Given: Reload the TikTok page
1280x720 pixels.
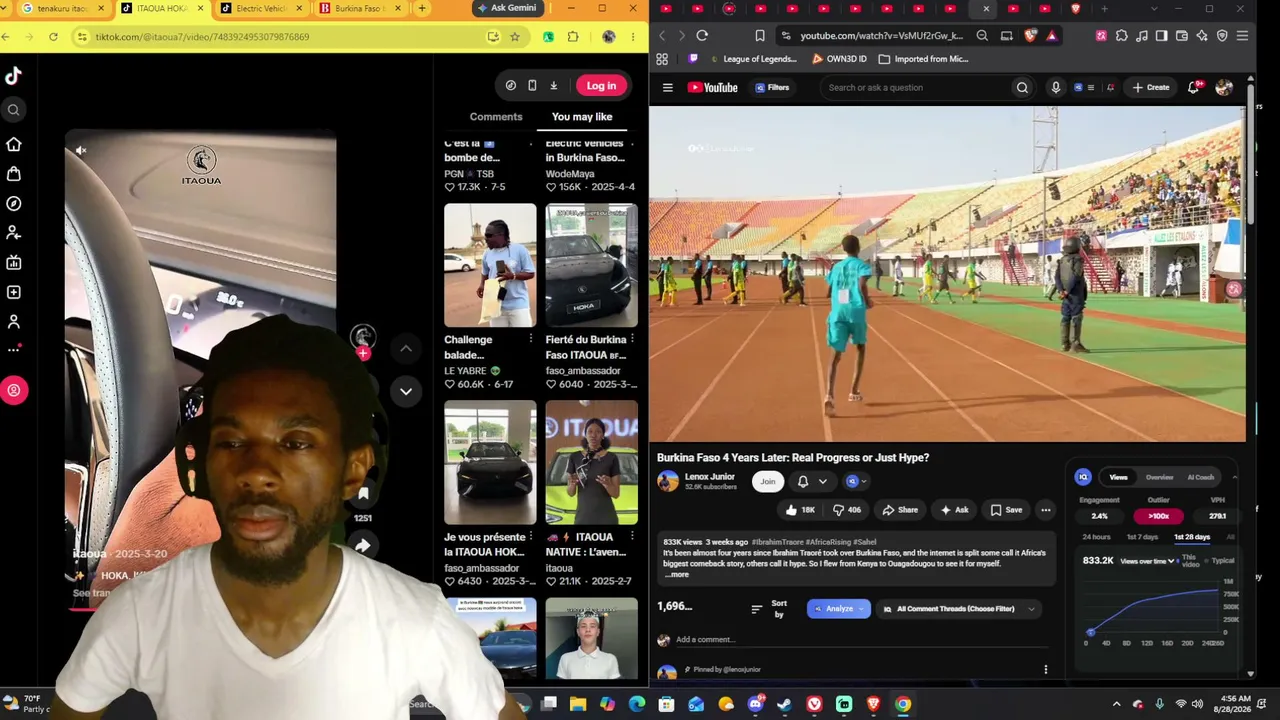Looking at the screenshot, I should (53, 37).
